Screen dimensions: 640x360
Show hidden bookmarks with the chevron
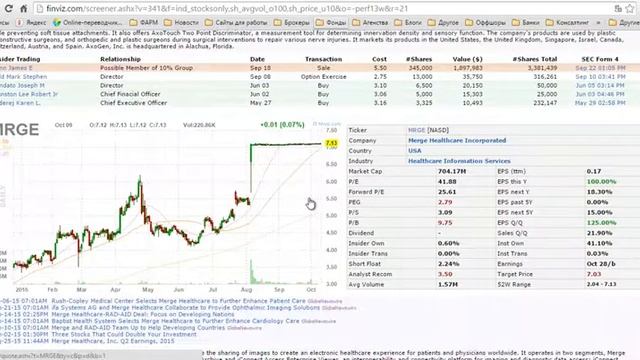(x=598, y=22)
